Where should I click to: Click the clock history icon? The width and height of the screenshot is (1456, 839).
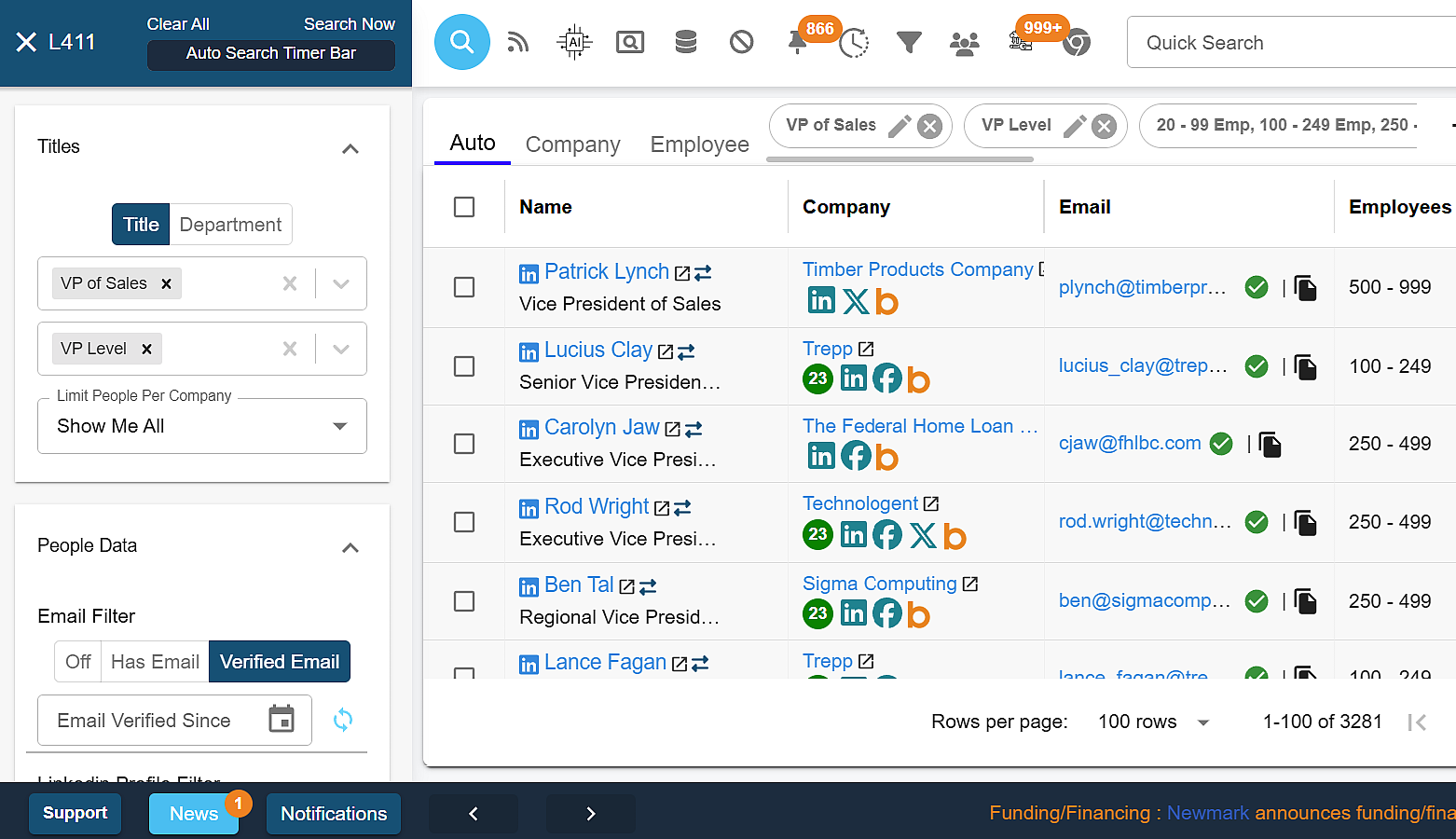(854, 43)
